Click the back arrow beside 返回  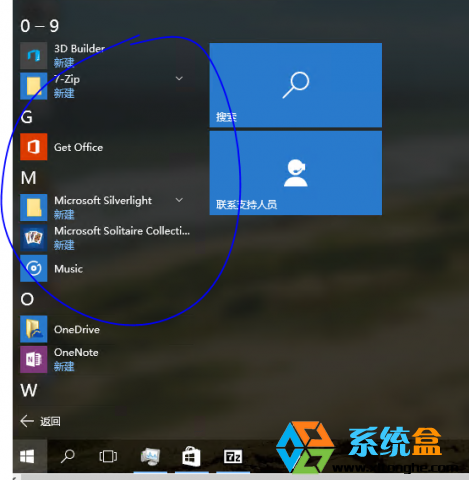click(x=27, y=421)
